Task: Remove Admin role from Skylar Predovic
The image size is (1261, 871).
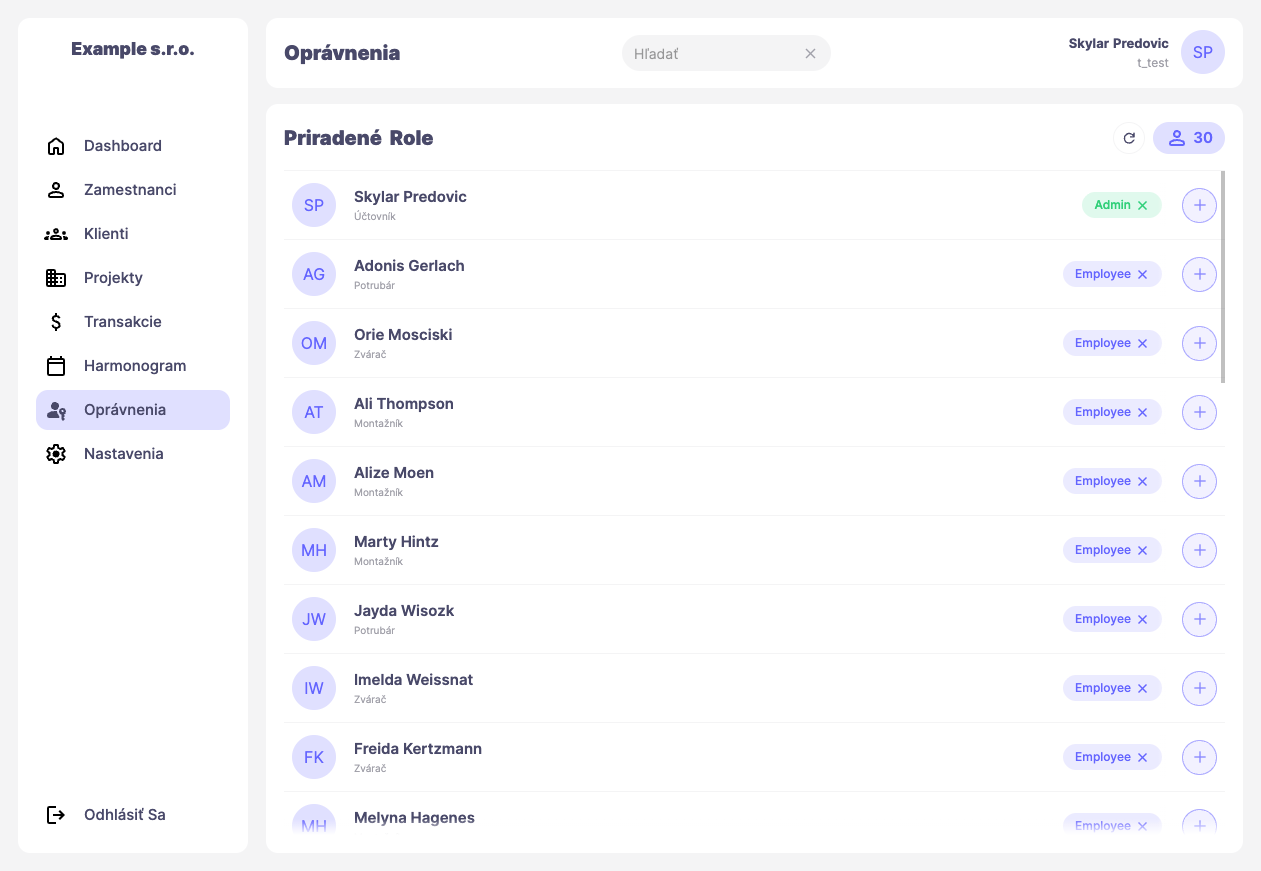Action: click(x=1142, y=206)
